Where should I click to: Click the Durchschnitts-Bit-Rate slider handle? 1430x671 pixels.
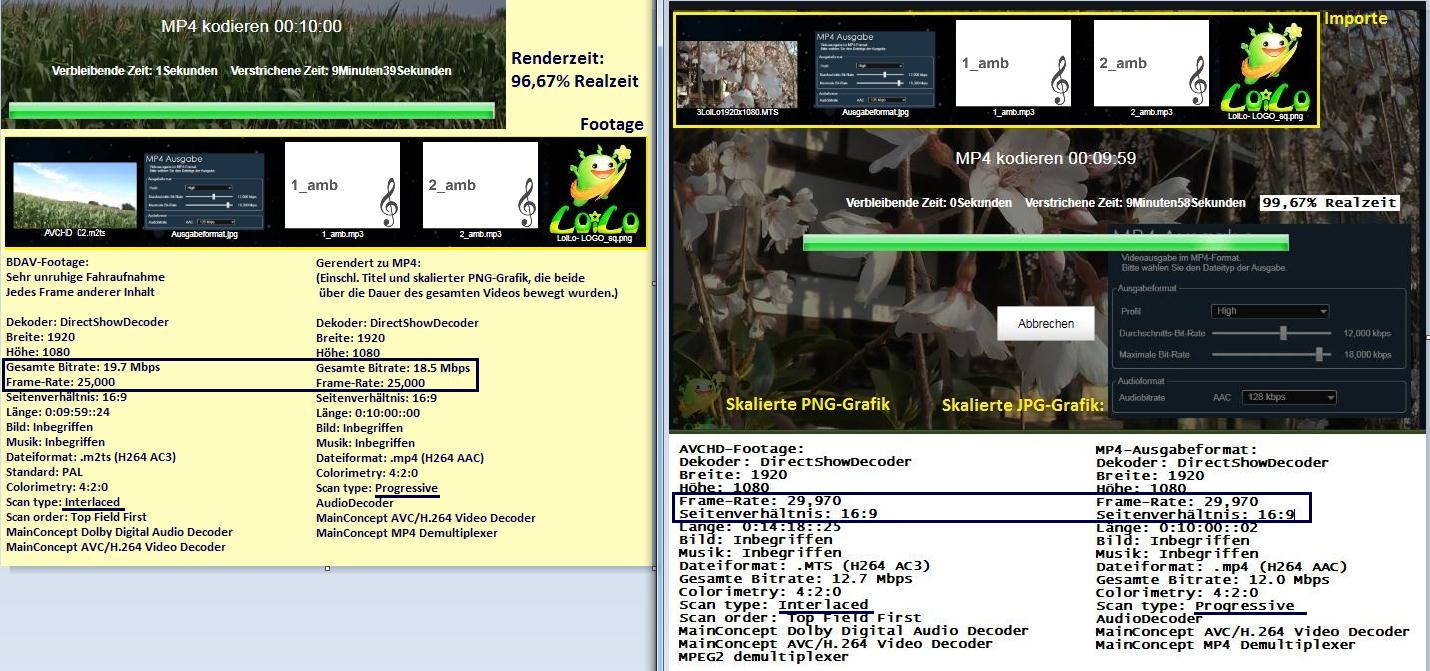coord(1283,332)
